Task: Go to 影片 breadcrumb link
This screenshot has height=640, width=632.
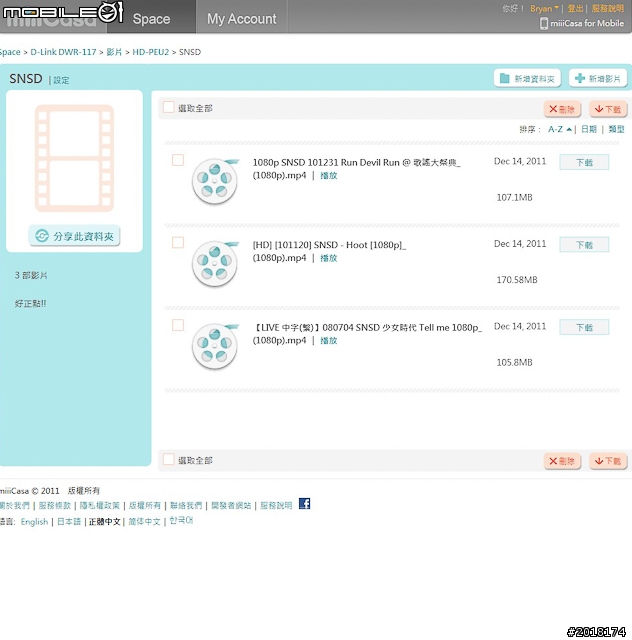Action: click(x=114, y=52)
